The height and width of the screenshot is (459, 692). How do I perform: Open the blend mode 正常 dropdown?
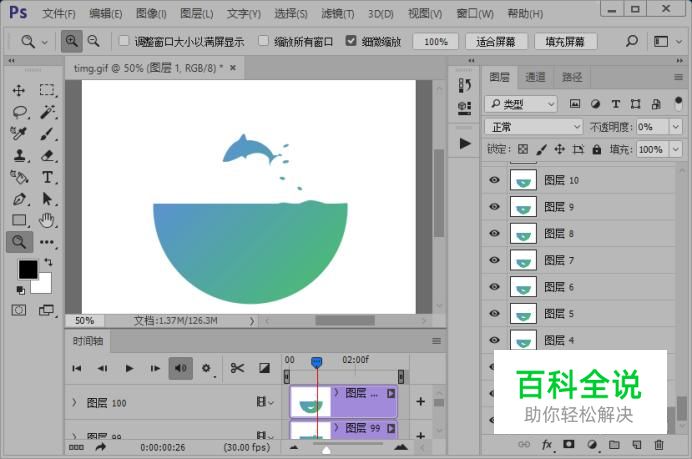pyautogui.click(x=533, y=127)
